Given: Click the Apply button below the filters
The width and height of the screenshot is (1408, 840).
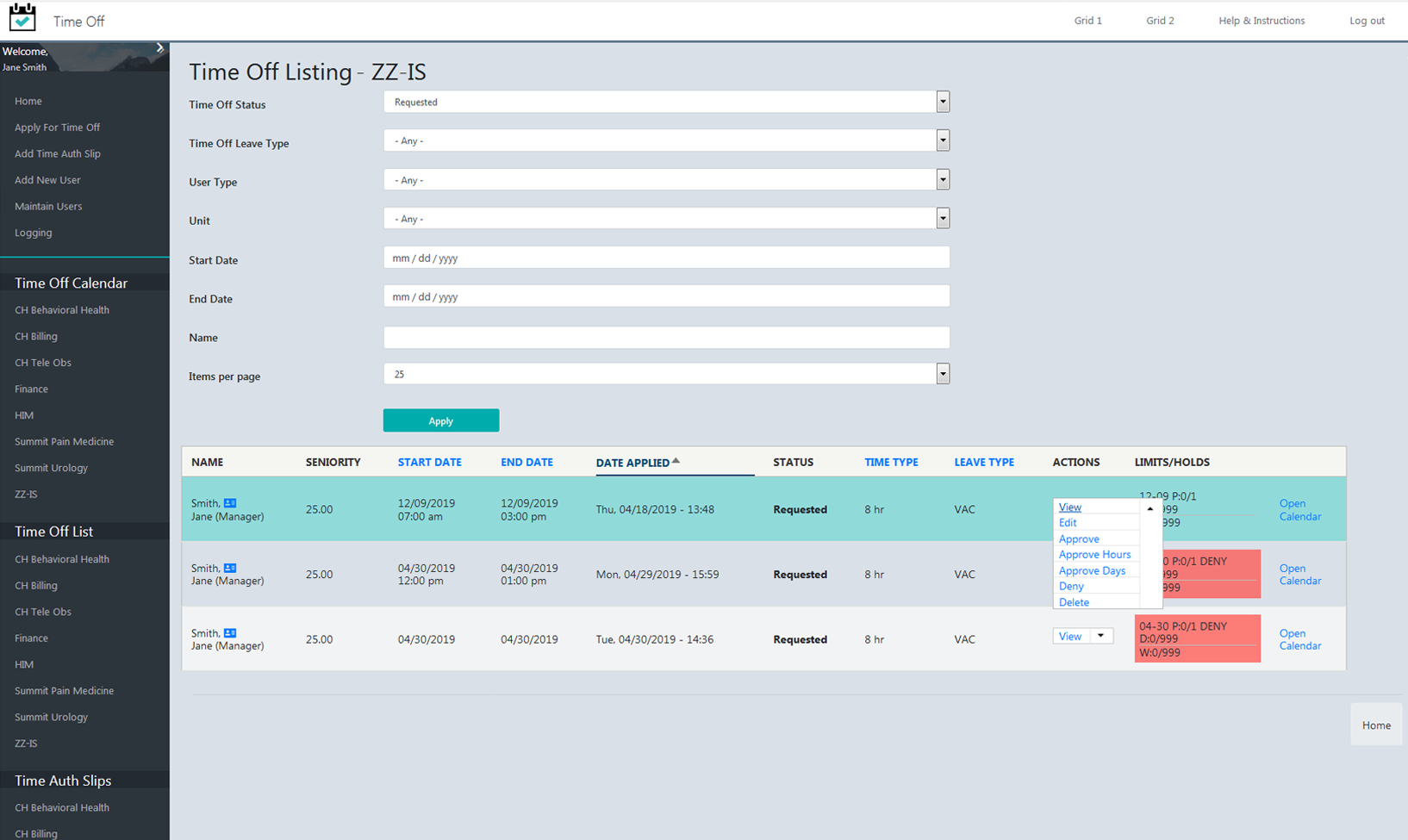Looking at the screenshot, I should (441, 420).
